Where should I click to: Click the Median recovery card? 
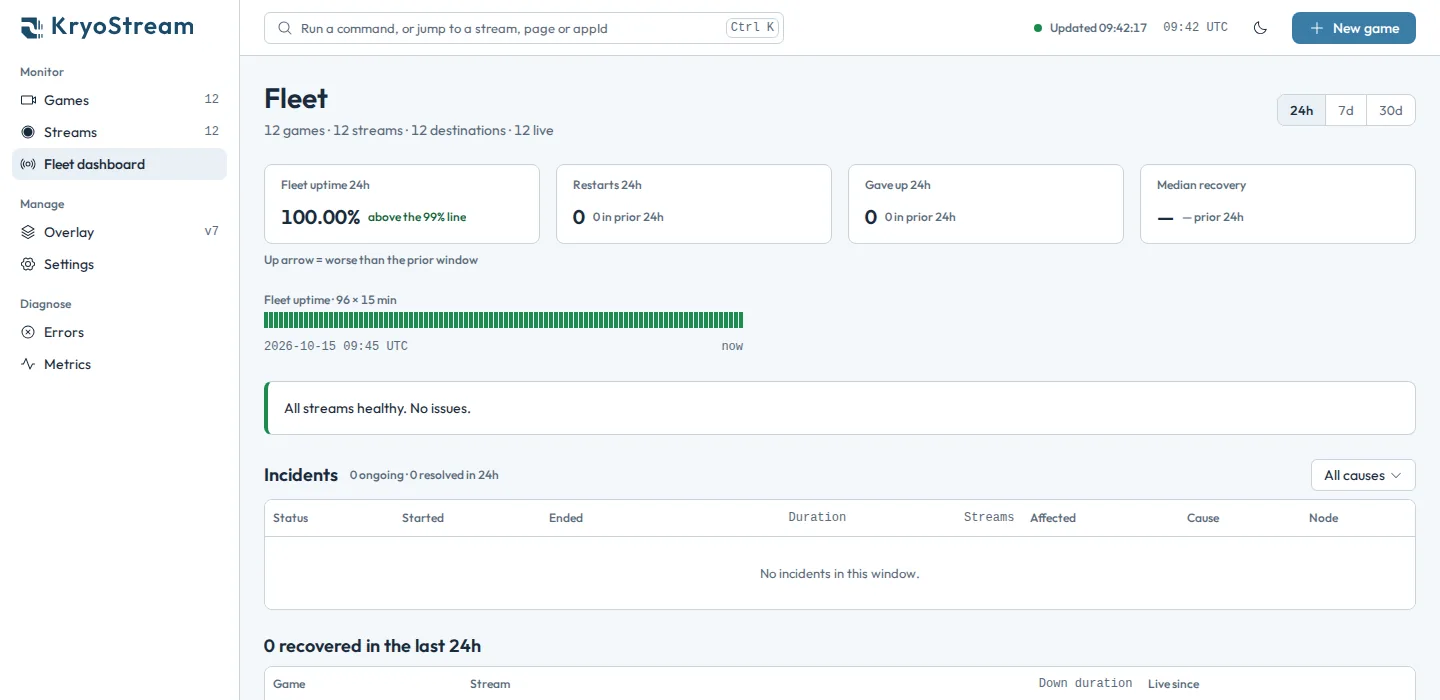(1278, 204)
